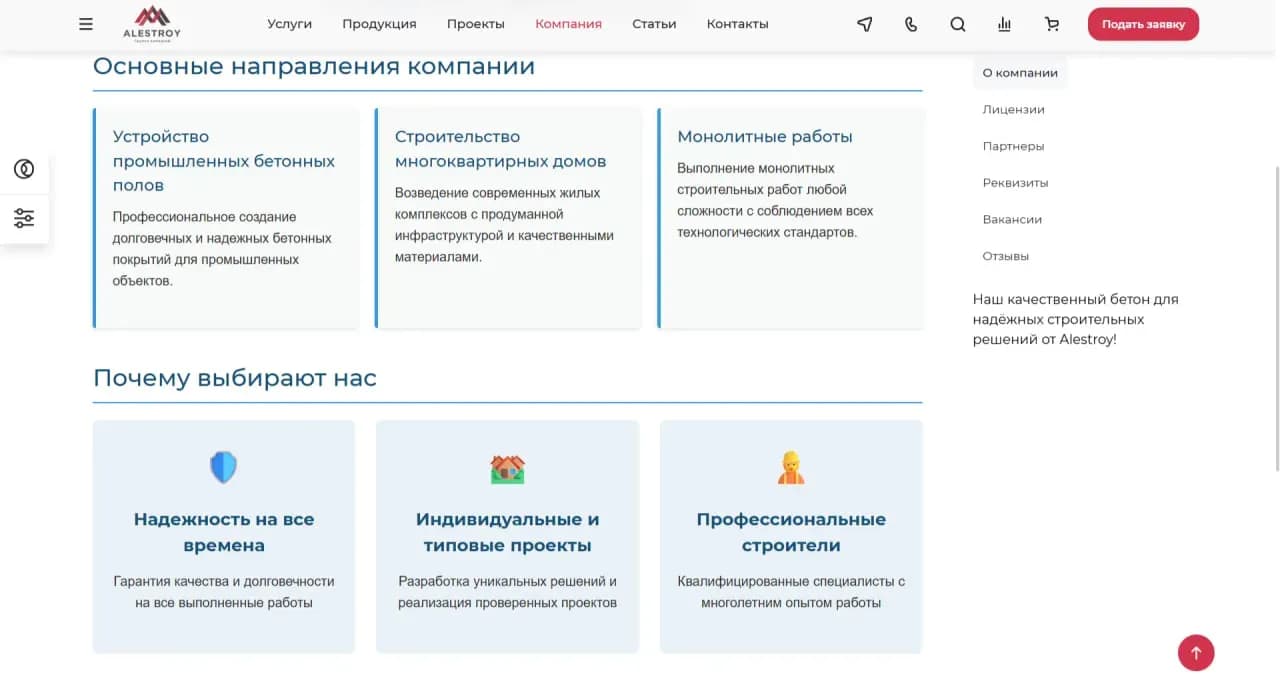The image size is (1280, 689).
Task: Toggle the contrast accessibility mode icon
Action: point(24,169)
